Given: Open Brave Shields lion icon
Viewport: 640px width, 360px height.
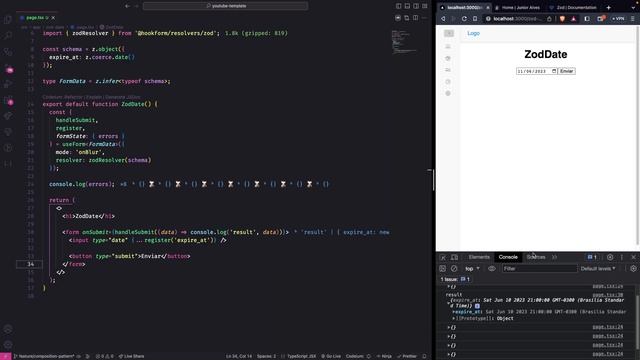Looking at the screenshot, I should click(x=562, y=19).
